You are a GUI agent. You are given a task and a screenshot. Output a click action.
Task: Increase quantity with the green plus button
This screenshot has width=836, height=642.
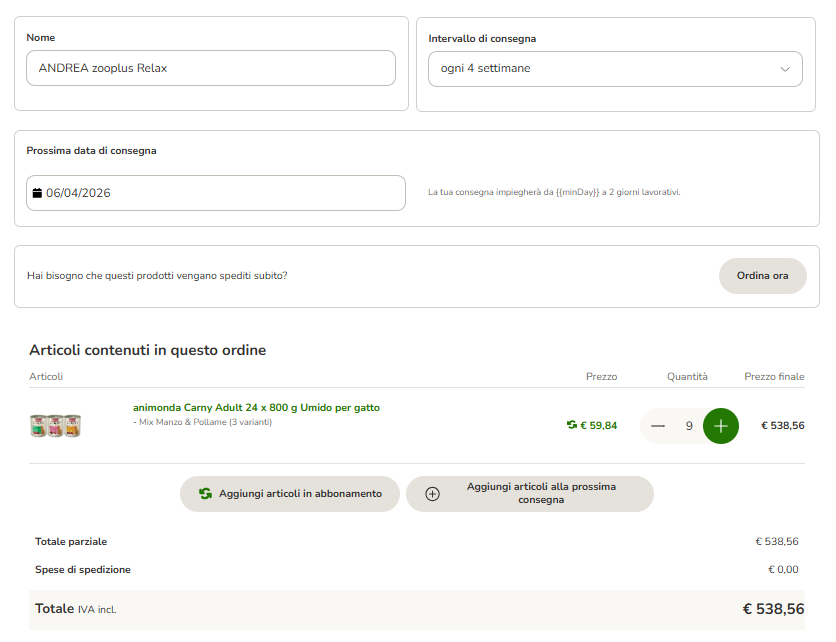[721, 426]
